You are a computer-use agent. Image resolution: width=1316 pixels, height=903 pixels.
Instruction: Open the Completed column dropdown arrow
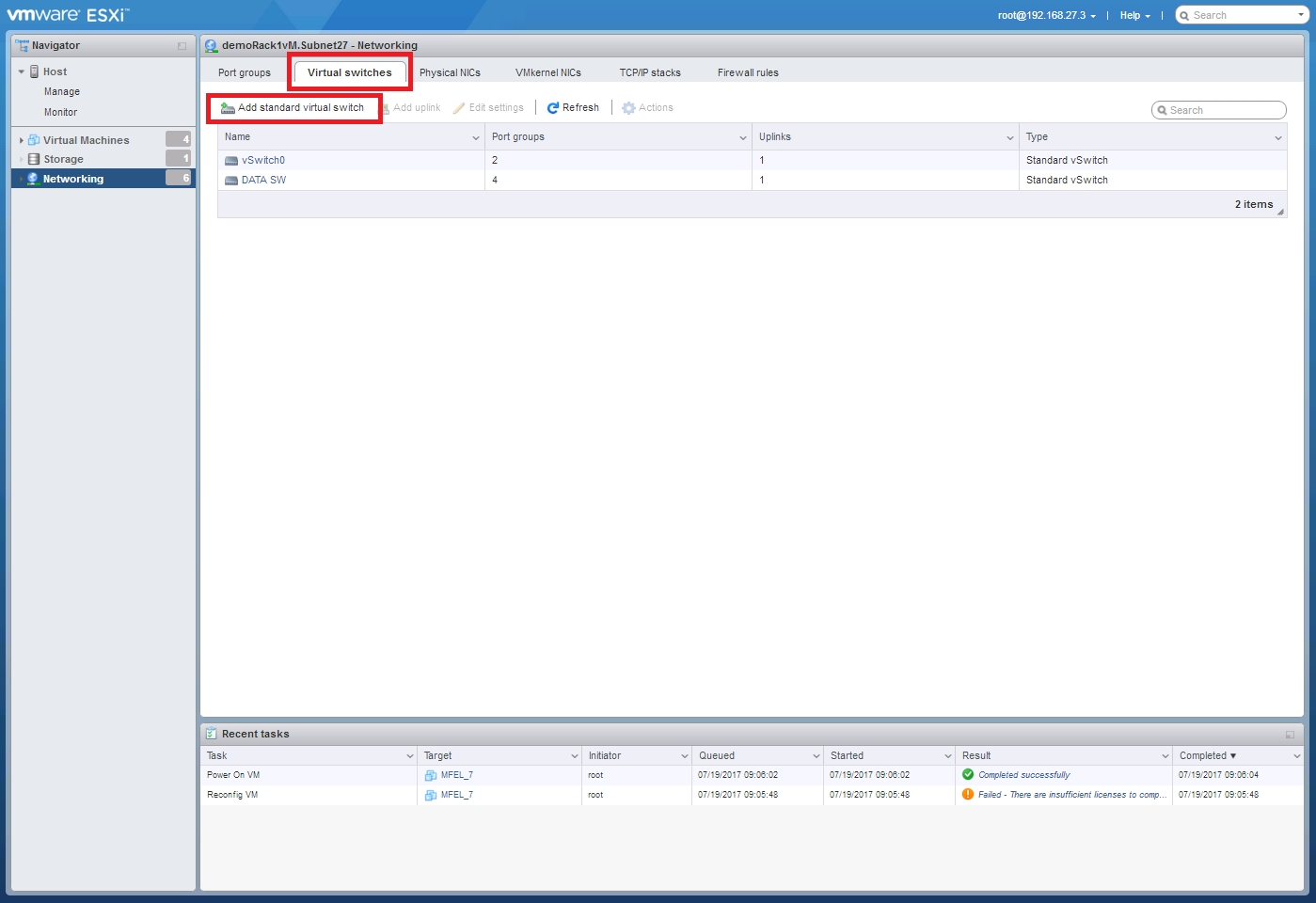coord(1297,756)
